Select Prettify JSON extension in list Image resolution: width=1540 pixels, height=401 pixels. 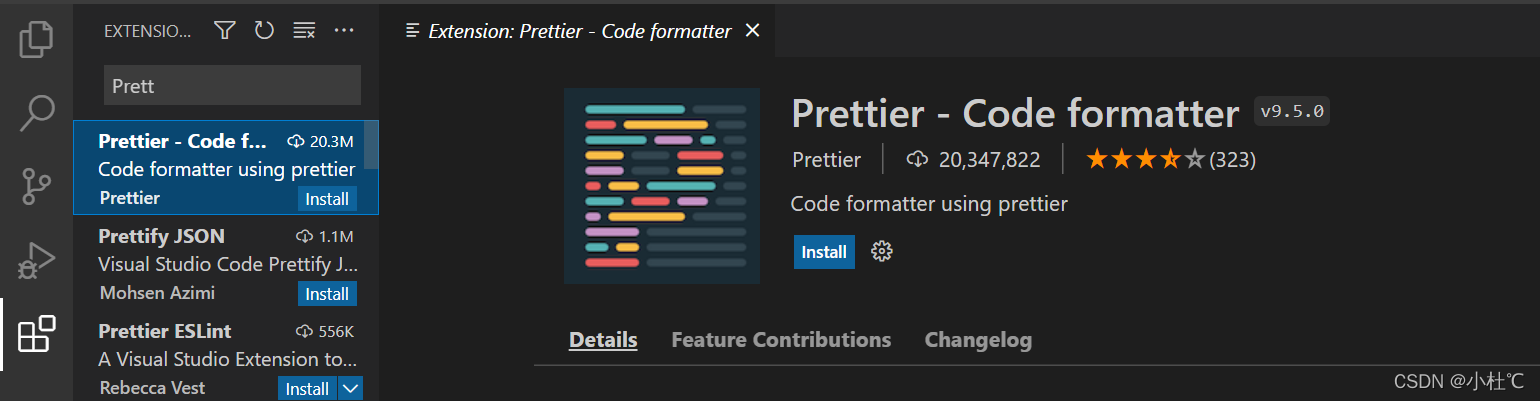click(x=226, y=264)
